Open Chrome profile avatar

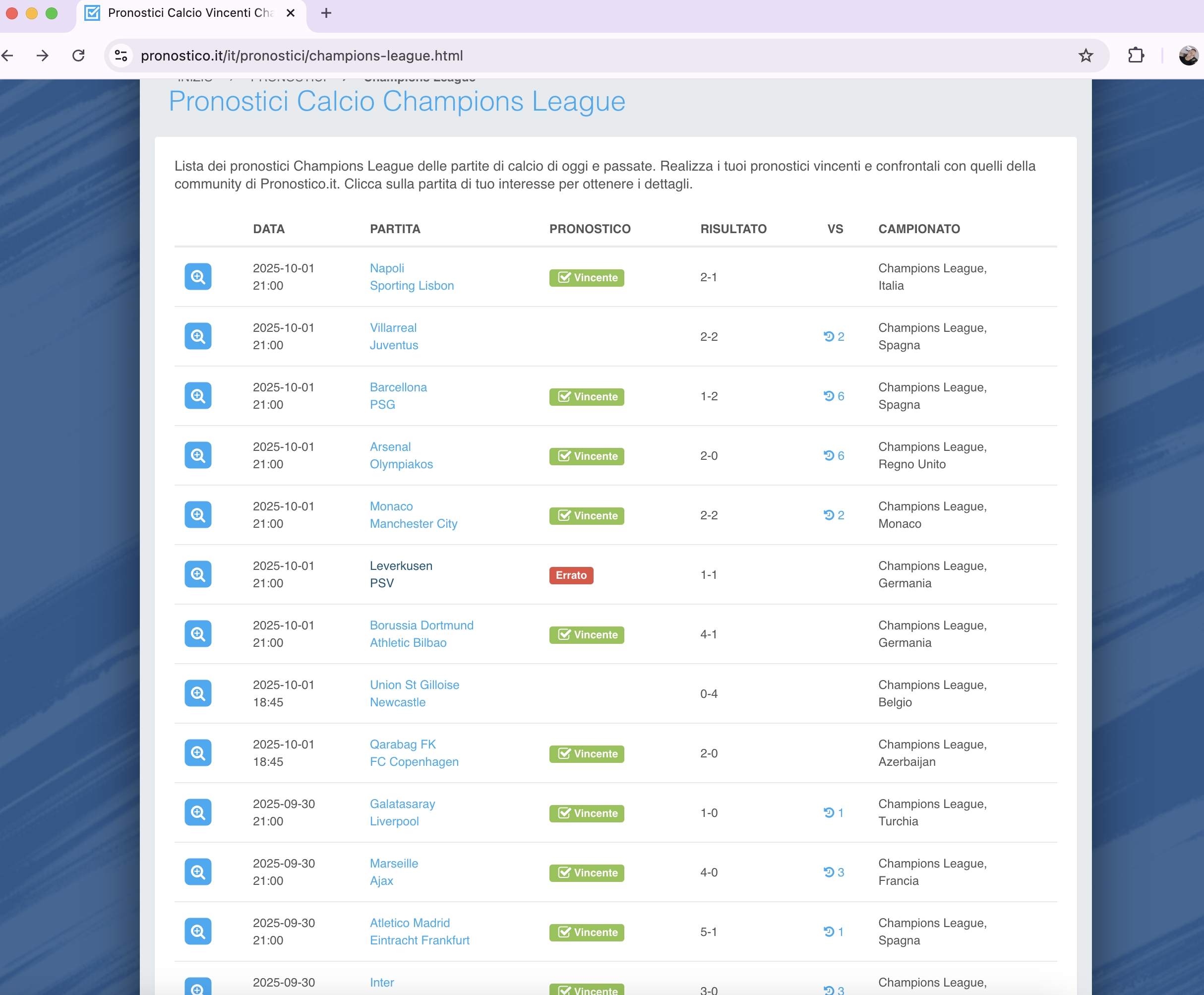point(1188,56)
